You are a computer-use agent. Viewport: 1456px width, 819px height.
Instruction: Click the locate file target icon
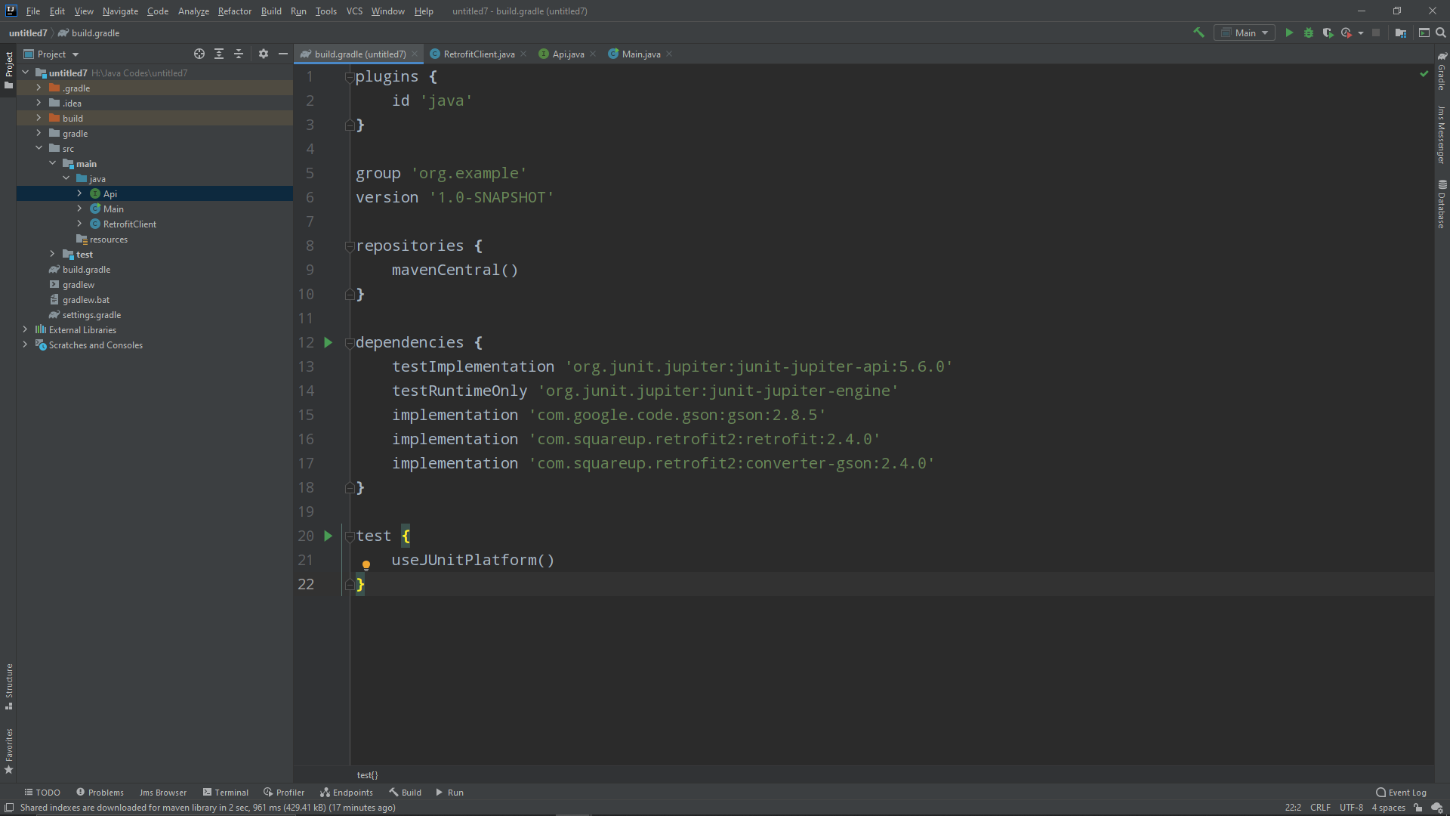click(199, 54)
